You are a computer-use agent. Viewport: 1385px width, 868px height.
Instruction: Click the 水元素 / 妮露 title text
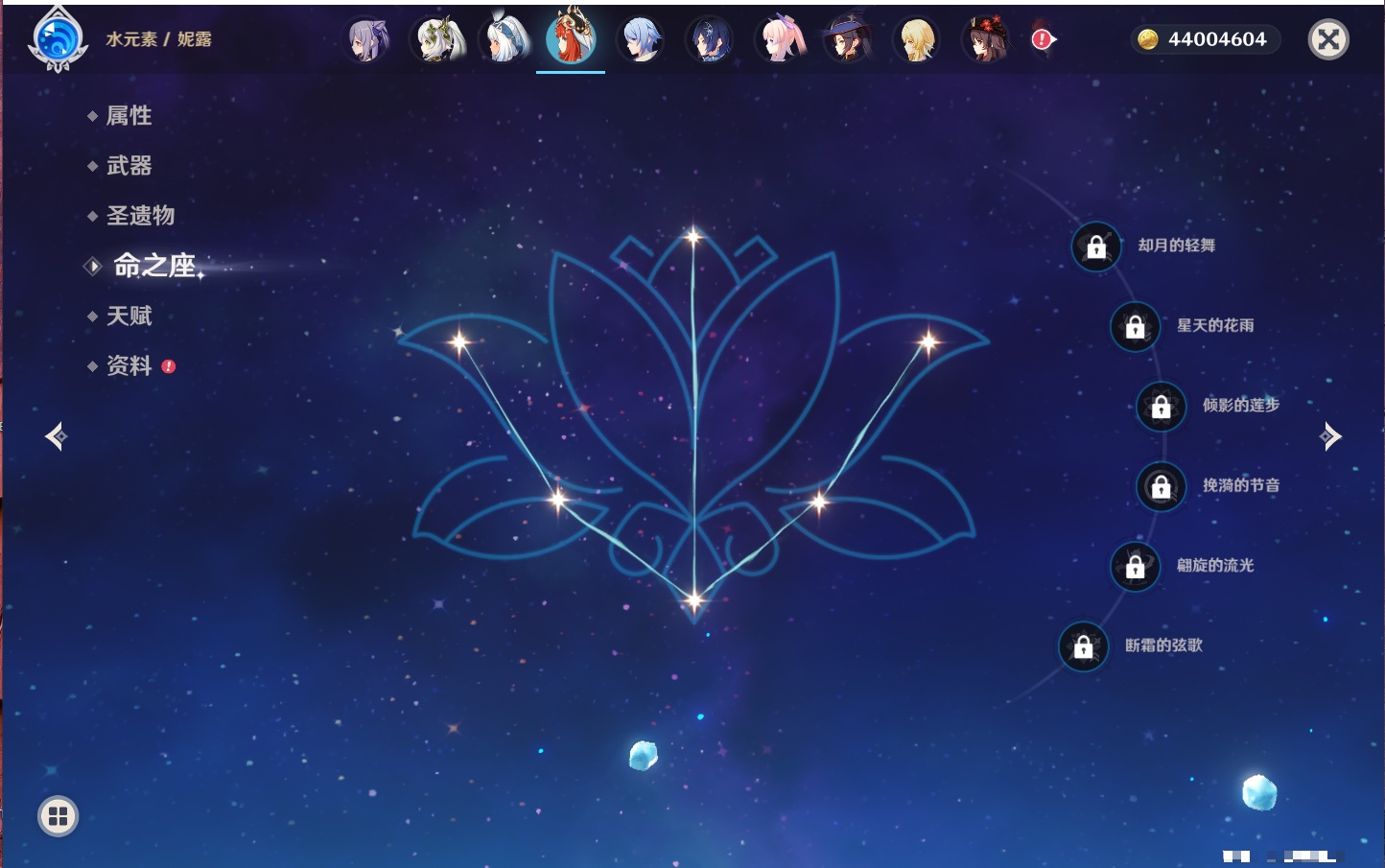[x=159, y=39]
